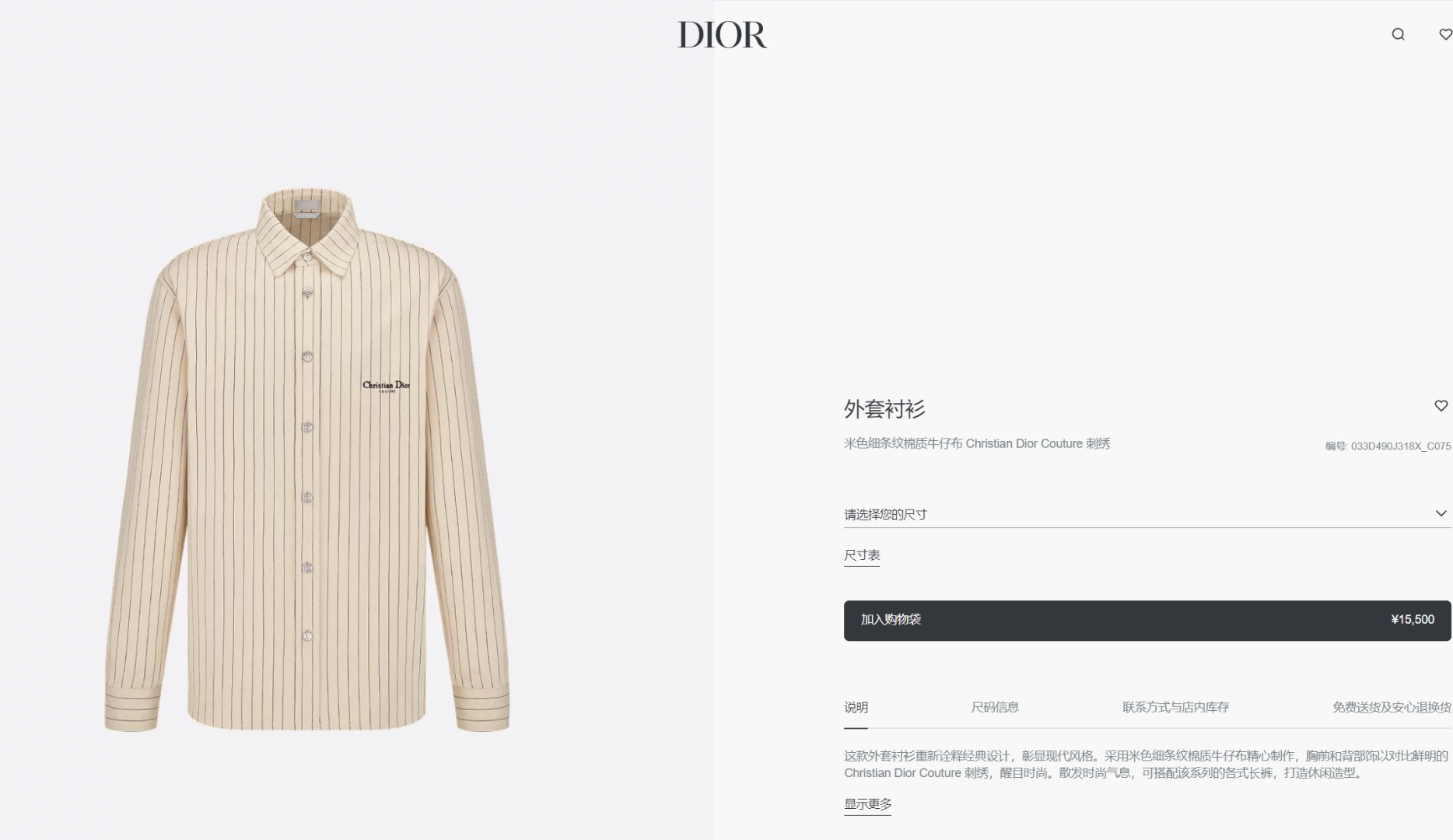Open the 联系方式与店内库存 tab
The image size is (1453, 840).
click(x=1175, y=708)
